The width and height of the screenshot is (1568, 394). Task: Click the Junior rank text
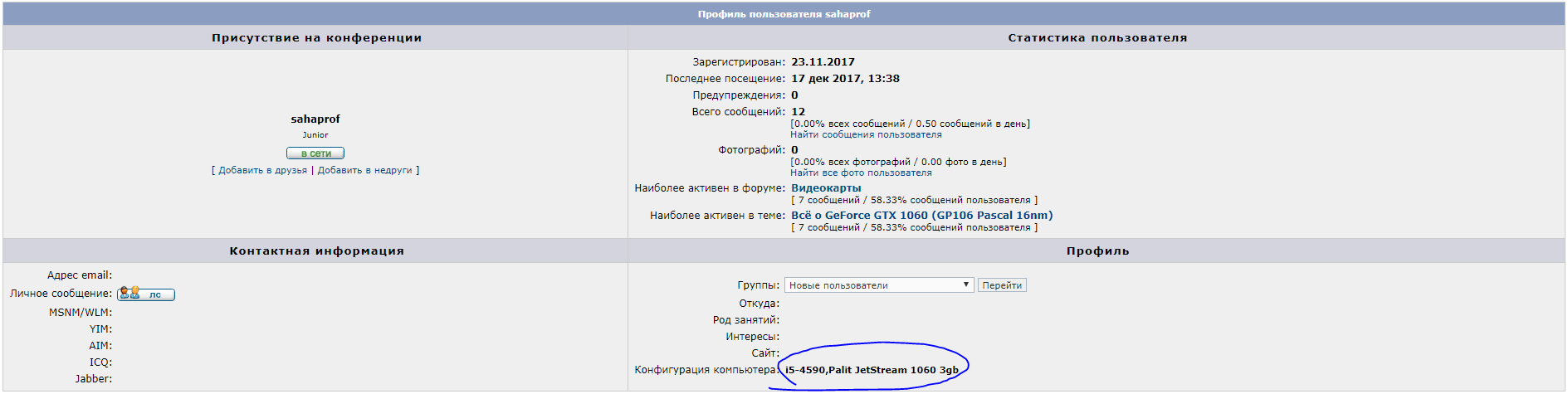point(315,135)
